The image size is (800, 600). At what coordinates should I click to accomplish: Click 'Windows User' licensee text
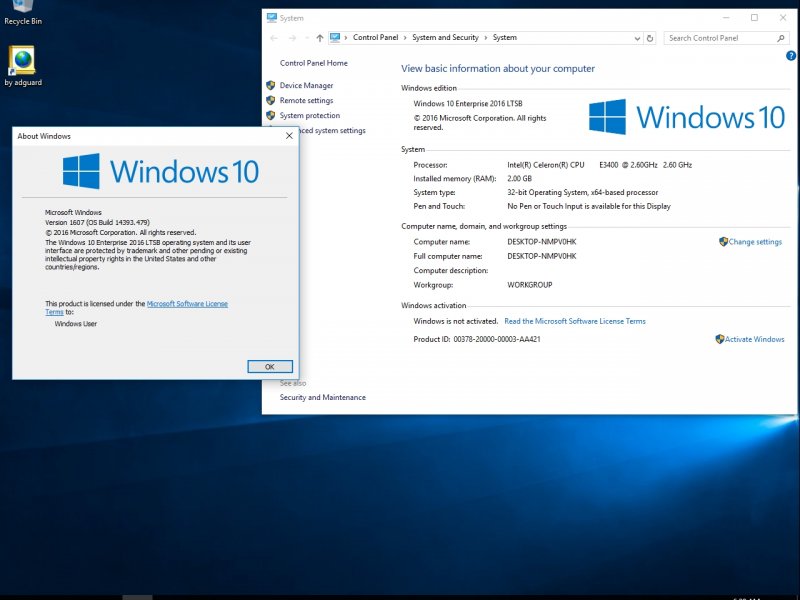pos(76,323)
